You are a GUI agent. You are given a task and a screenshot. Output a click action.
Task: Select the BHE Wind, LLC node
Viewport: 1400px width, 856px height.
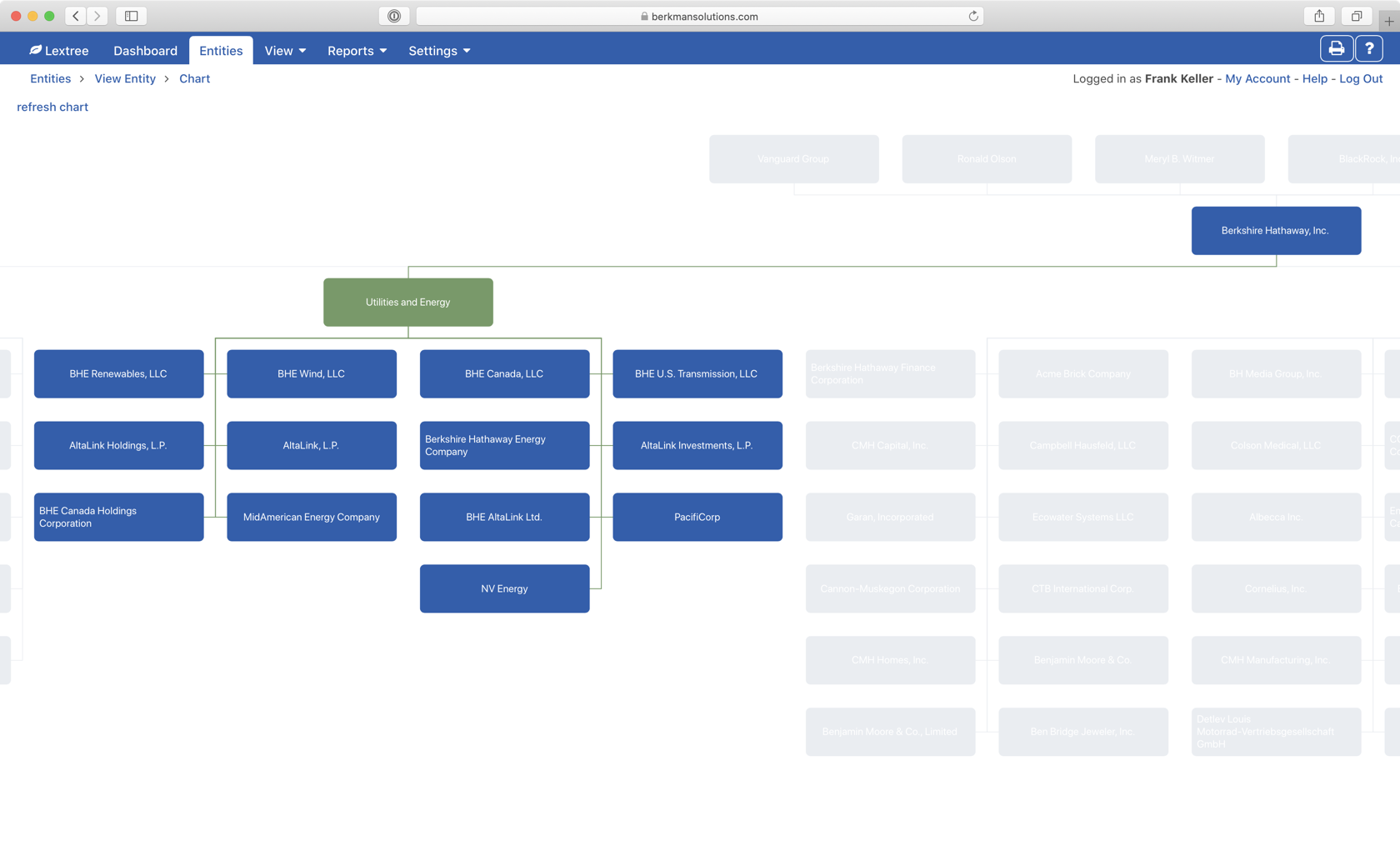coord(312,374)
